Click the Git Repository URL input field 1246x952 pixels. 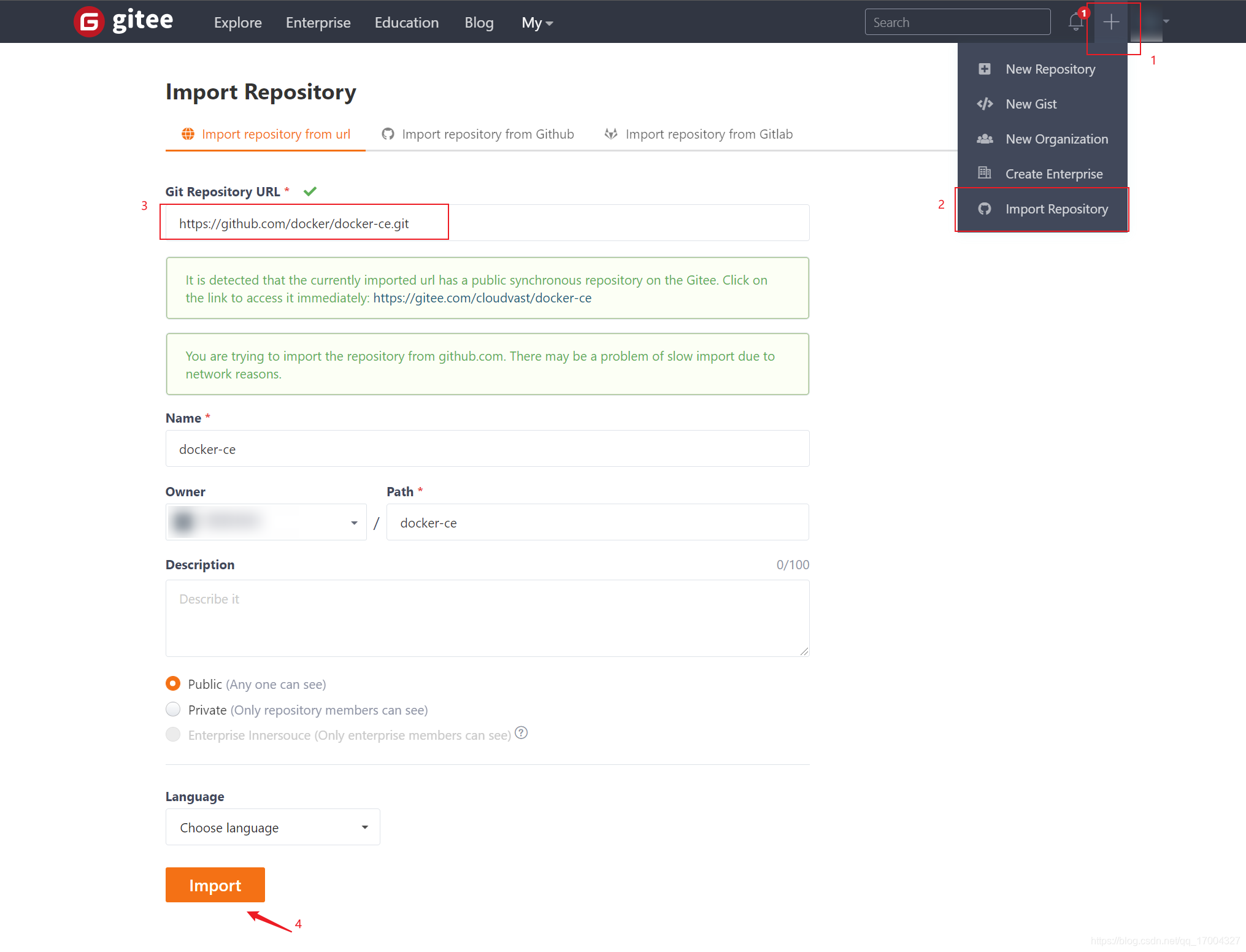tap(488, 222)
